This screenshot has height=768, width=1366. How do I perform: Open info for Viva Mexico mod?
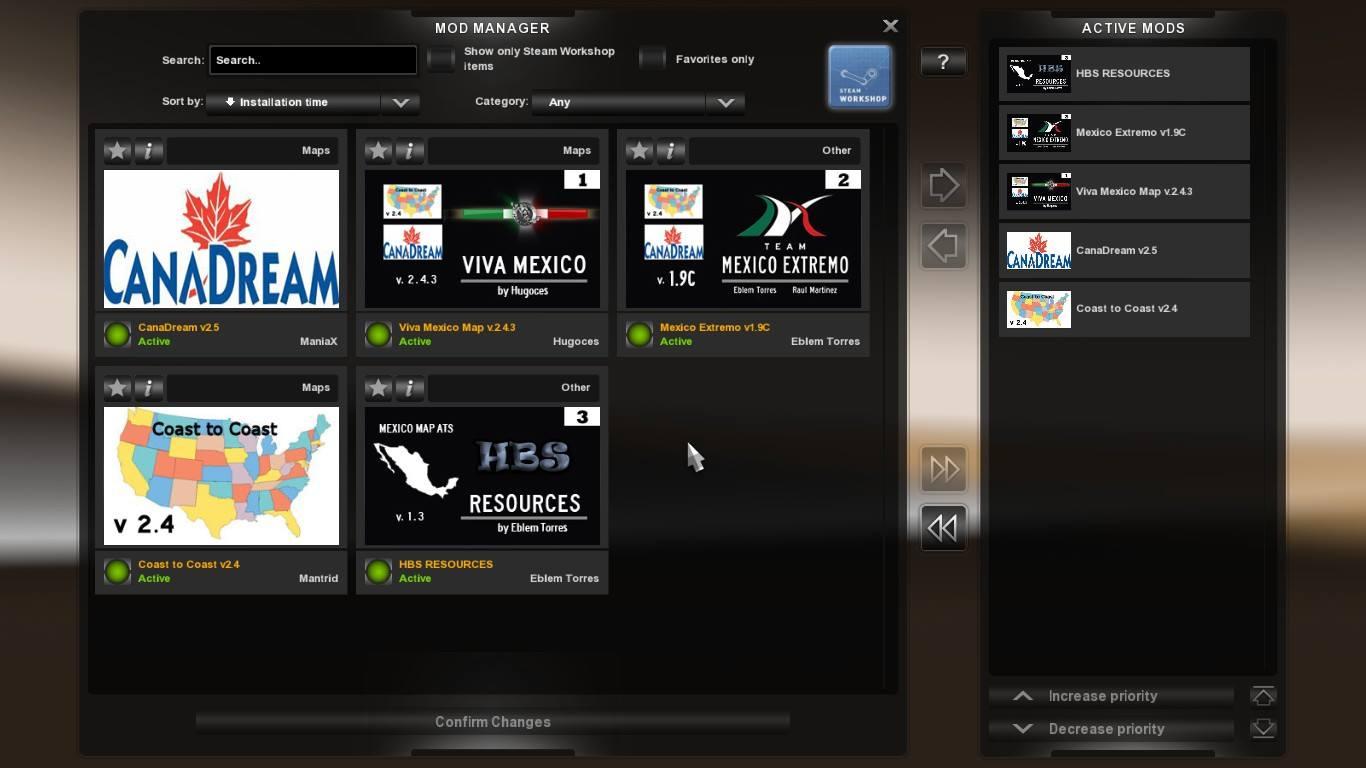[x=409, y=151]
